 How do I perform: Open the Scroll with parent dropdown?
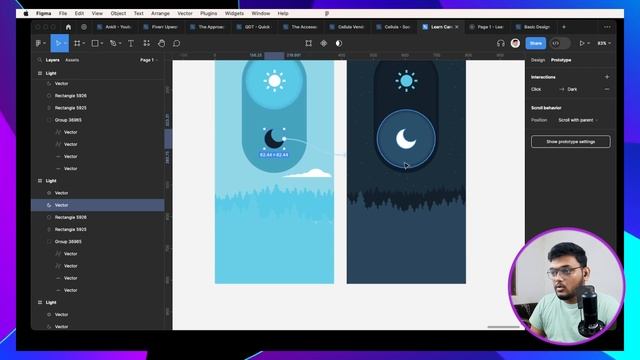pos(578,120)
